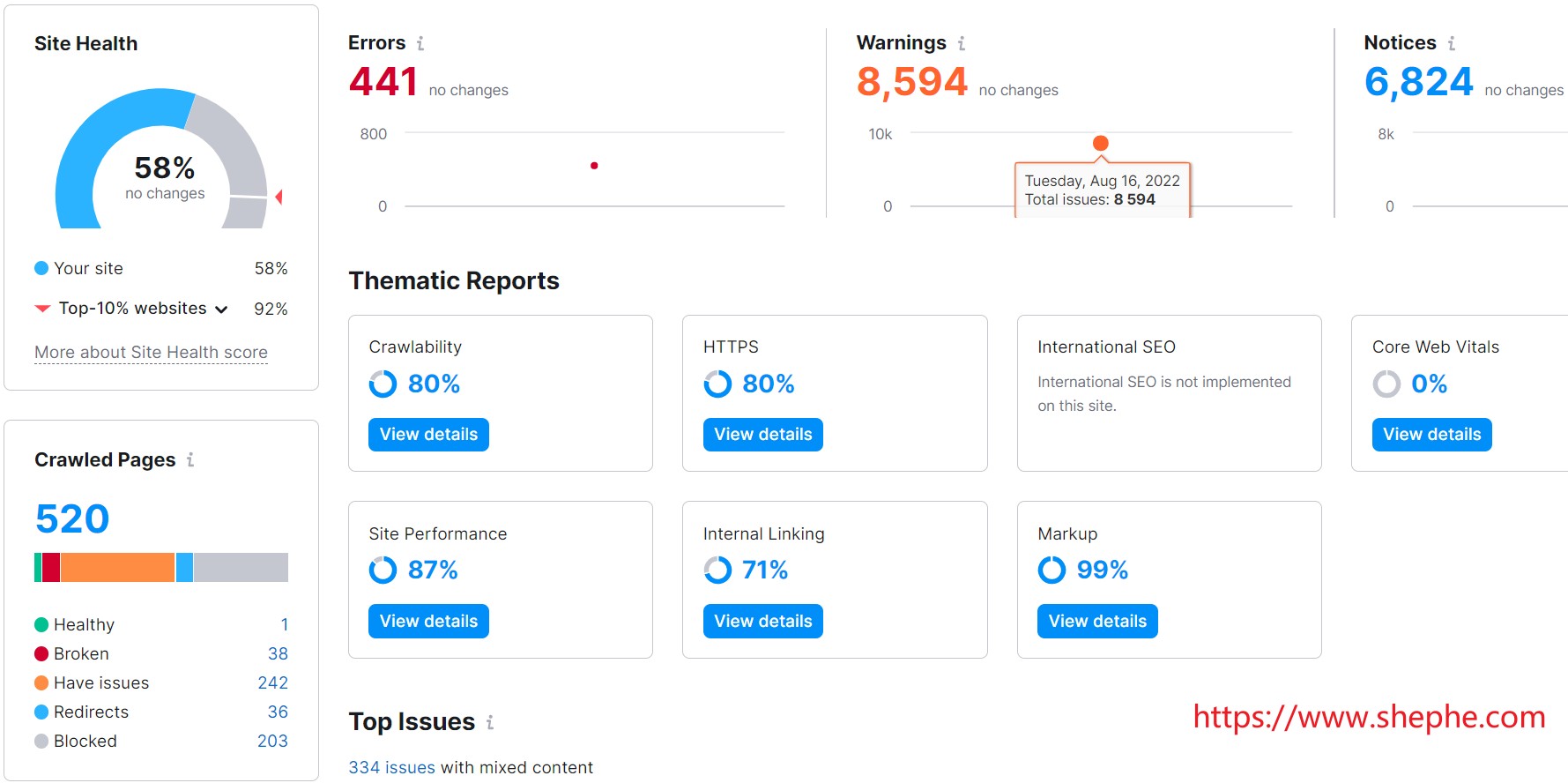Viewport: 1568px width, 783px height.
Task: Click the Core Web Vitals ring icon
Action: 1386,384
